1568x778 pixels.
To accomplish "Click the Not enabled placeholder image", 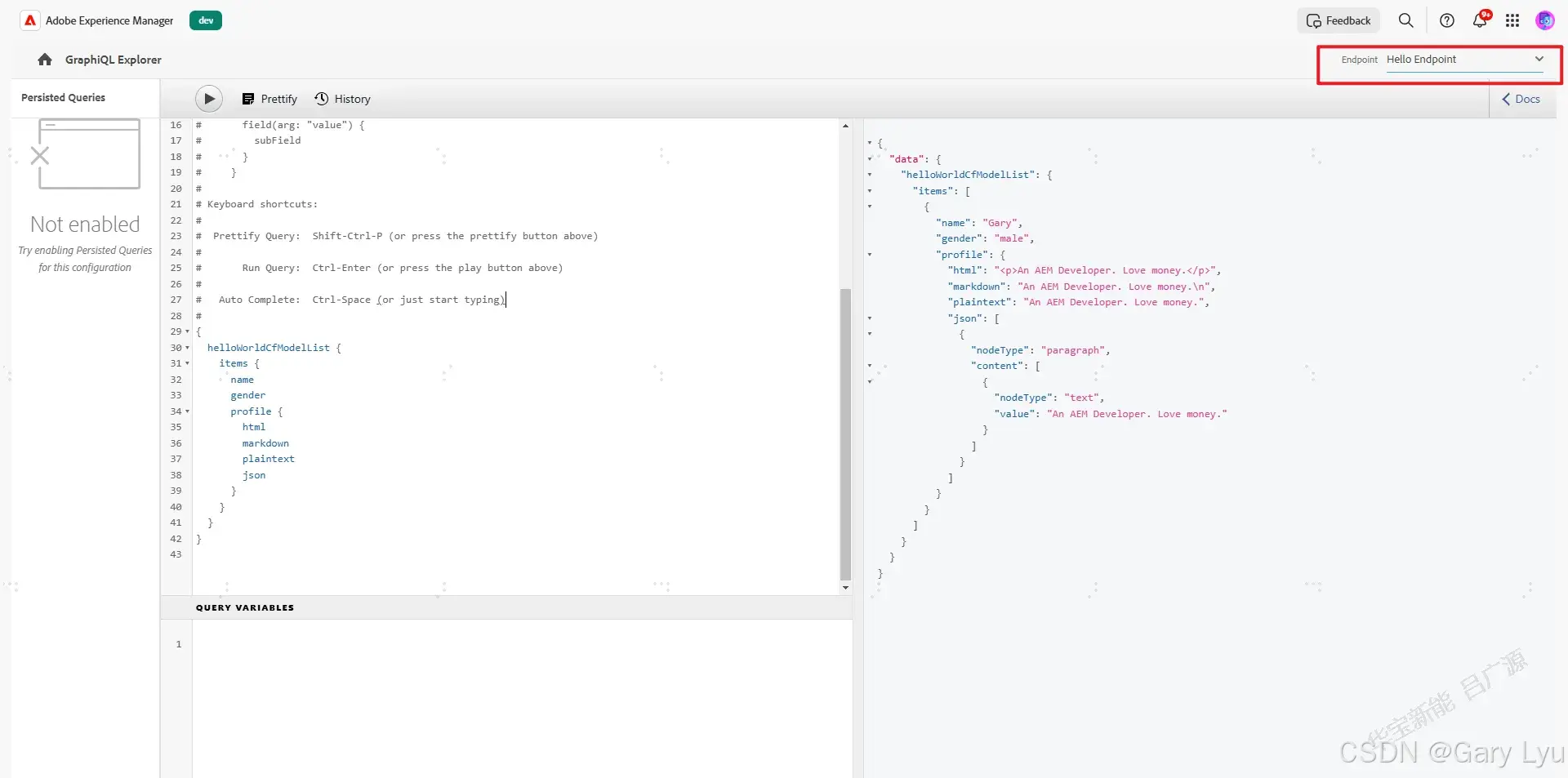I will [85, 153].
